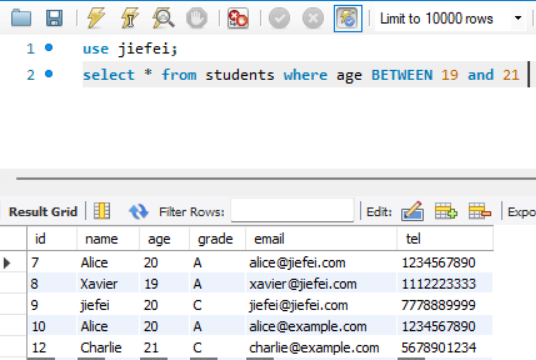Image resolution: width=536 pixels, height=360 pixels.
Task: Click line 1 statement marker dot
Action: click(x=49, y=47)
